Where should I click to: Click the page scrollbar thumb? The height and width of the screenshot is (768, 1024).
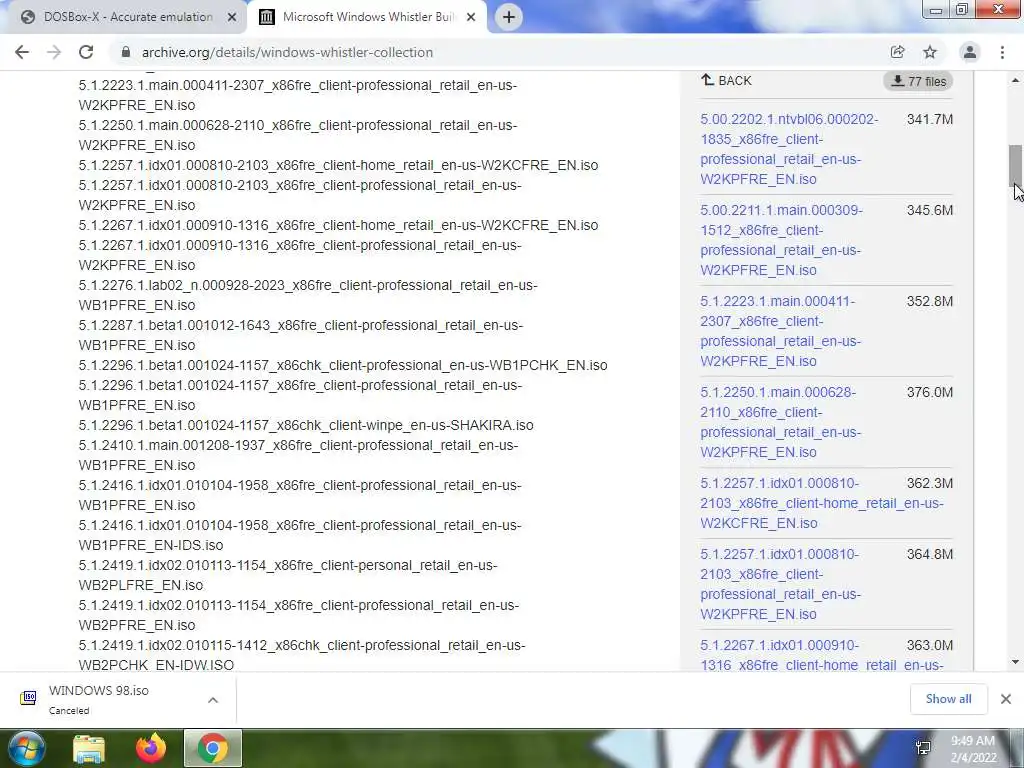coord(1015,165)
